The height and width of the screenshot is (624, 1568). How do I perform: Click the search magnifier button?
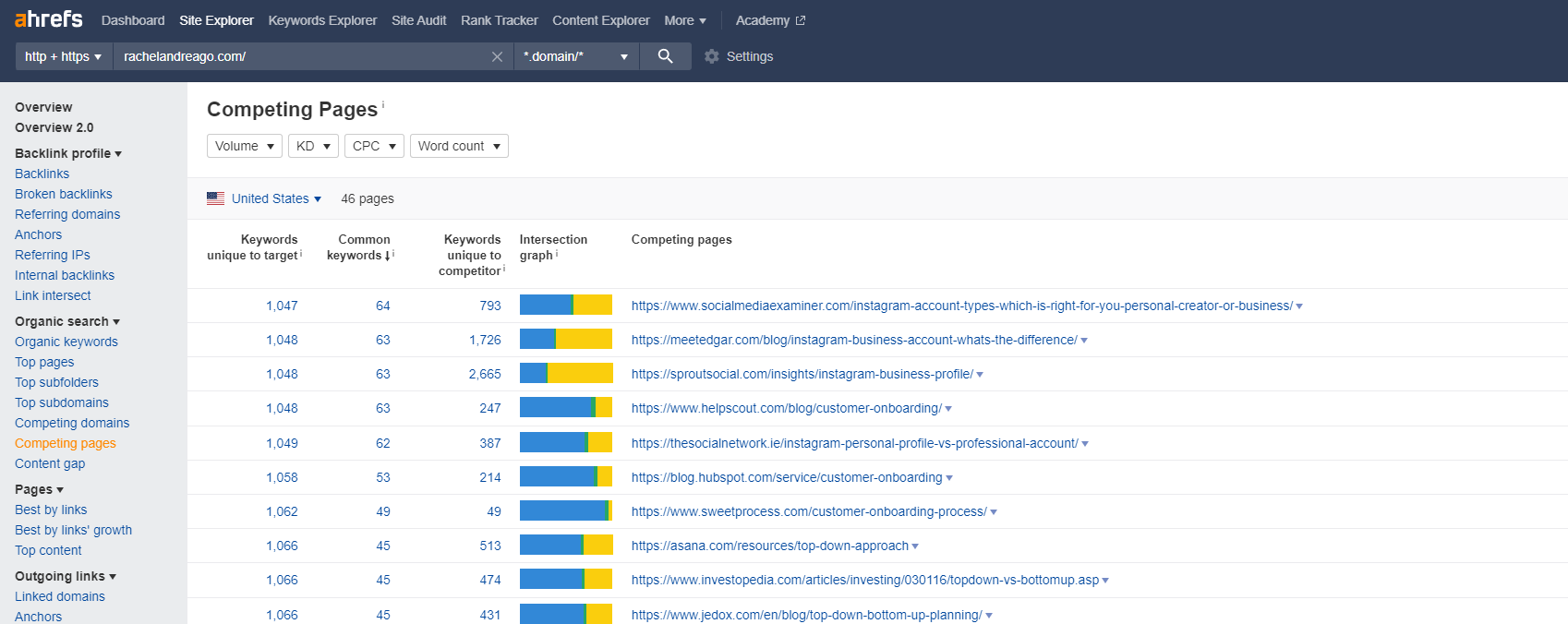click(665, 56)
